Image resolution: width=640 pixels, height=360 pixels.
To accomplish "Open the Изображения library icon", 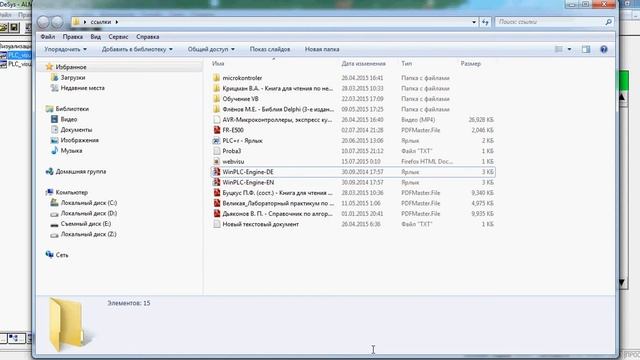I will point(54,140).
